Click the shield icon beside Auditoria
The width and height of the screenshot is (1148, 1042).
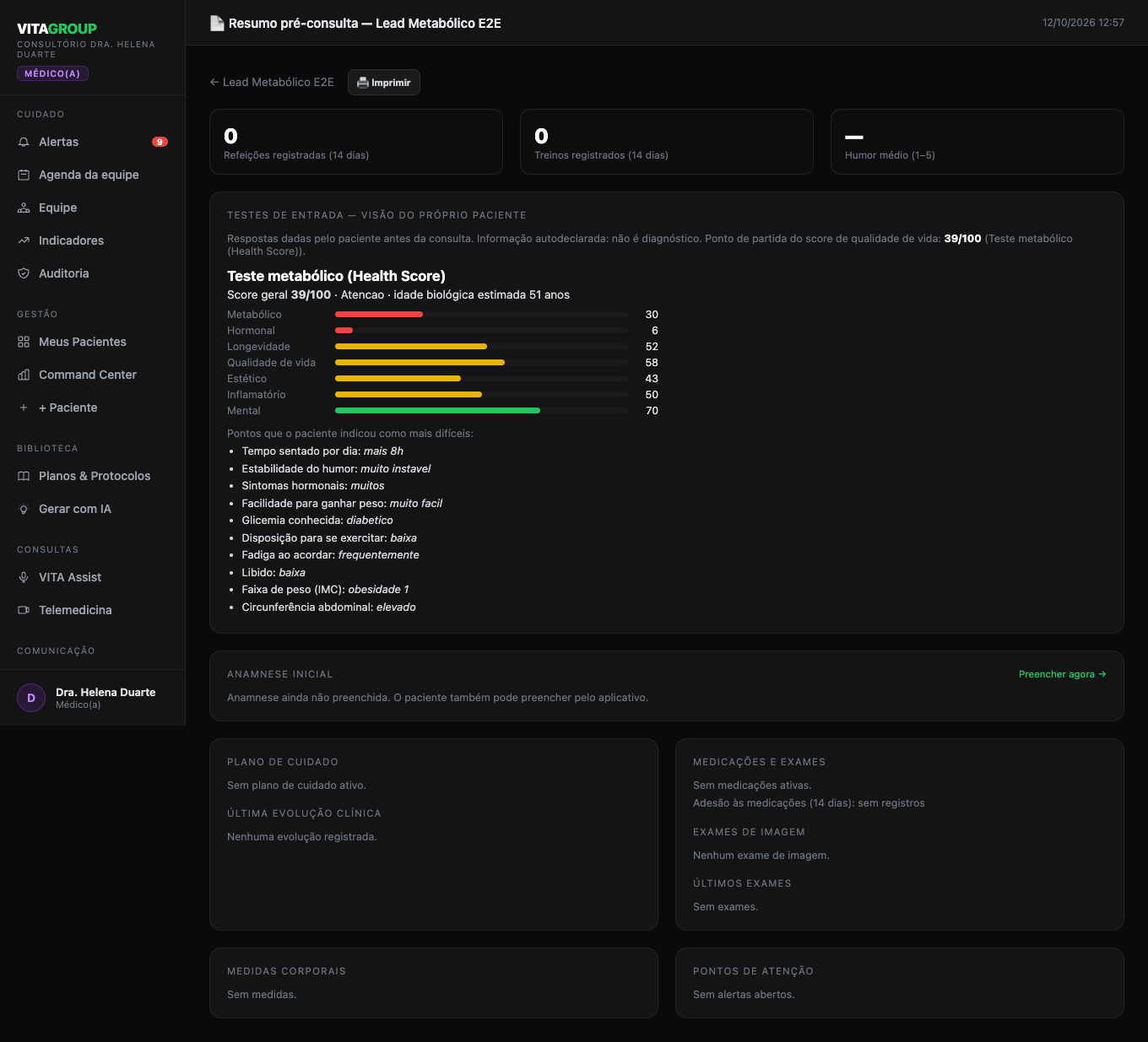(24, 273)
